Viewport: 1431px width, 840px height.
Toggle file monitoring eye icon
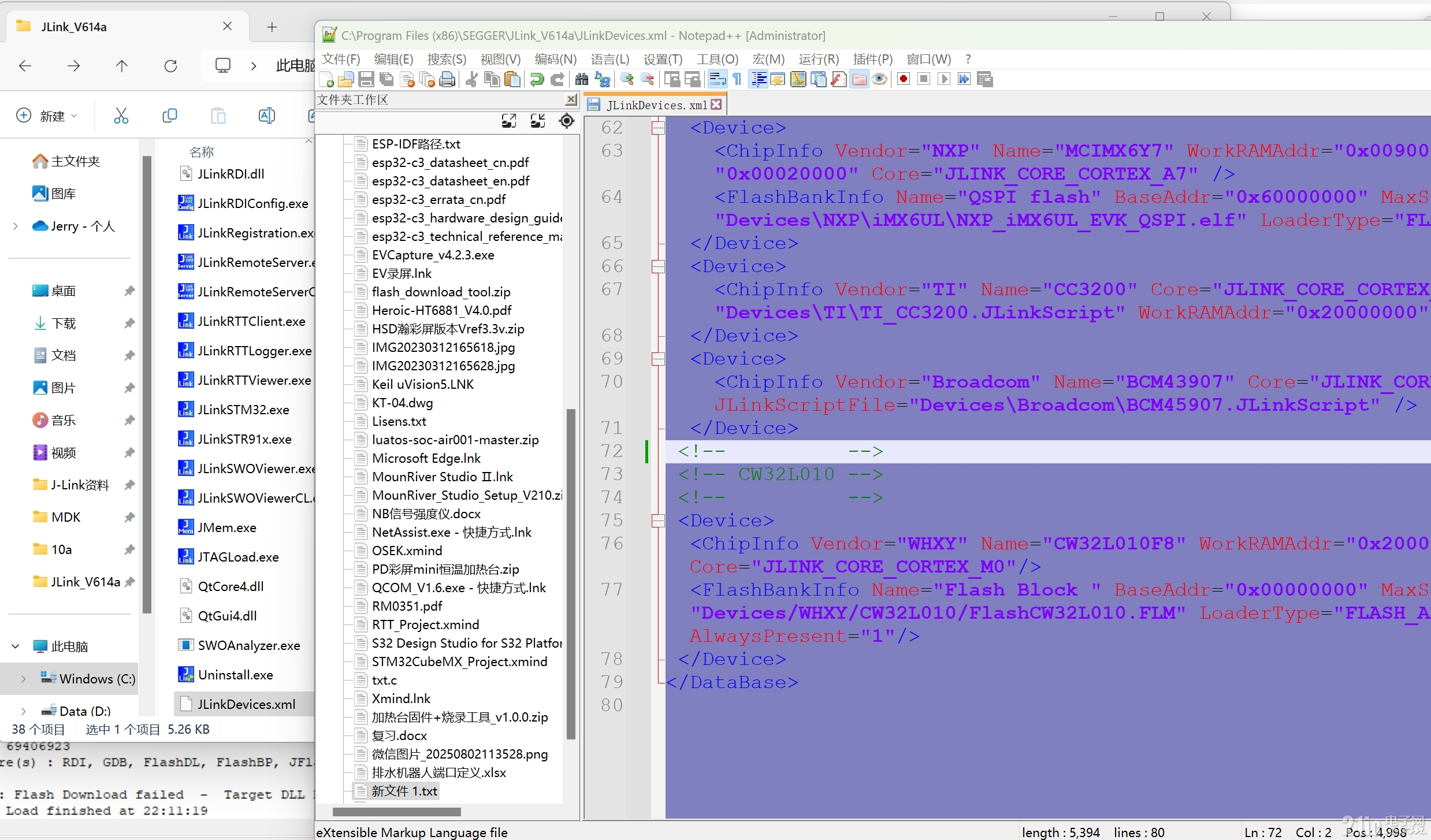point(879,79)
